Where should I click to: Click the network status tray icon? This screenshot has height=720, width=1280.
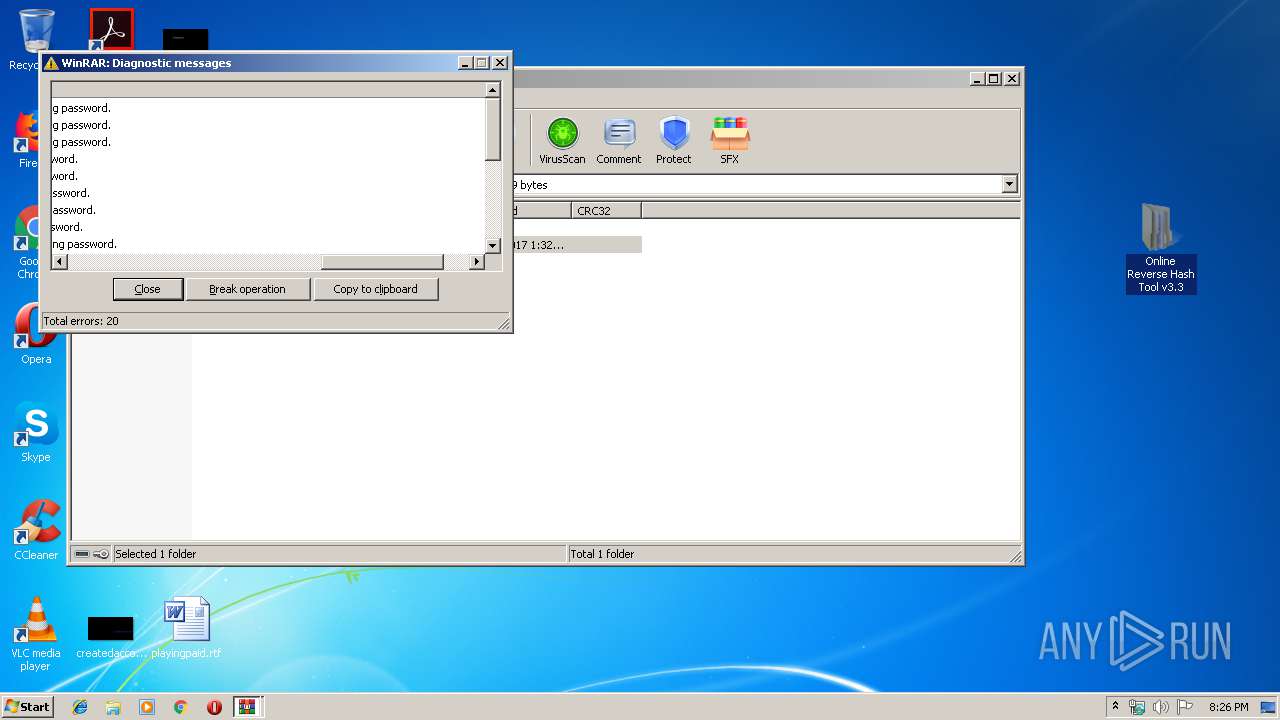coord(1137,707)
